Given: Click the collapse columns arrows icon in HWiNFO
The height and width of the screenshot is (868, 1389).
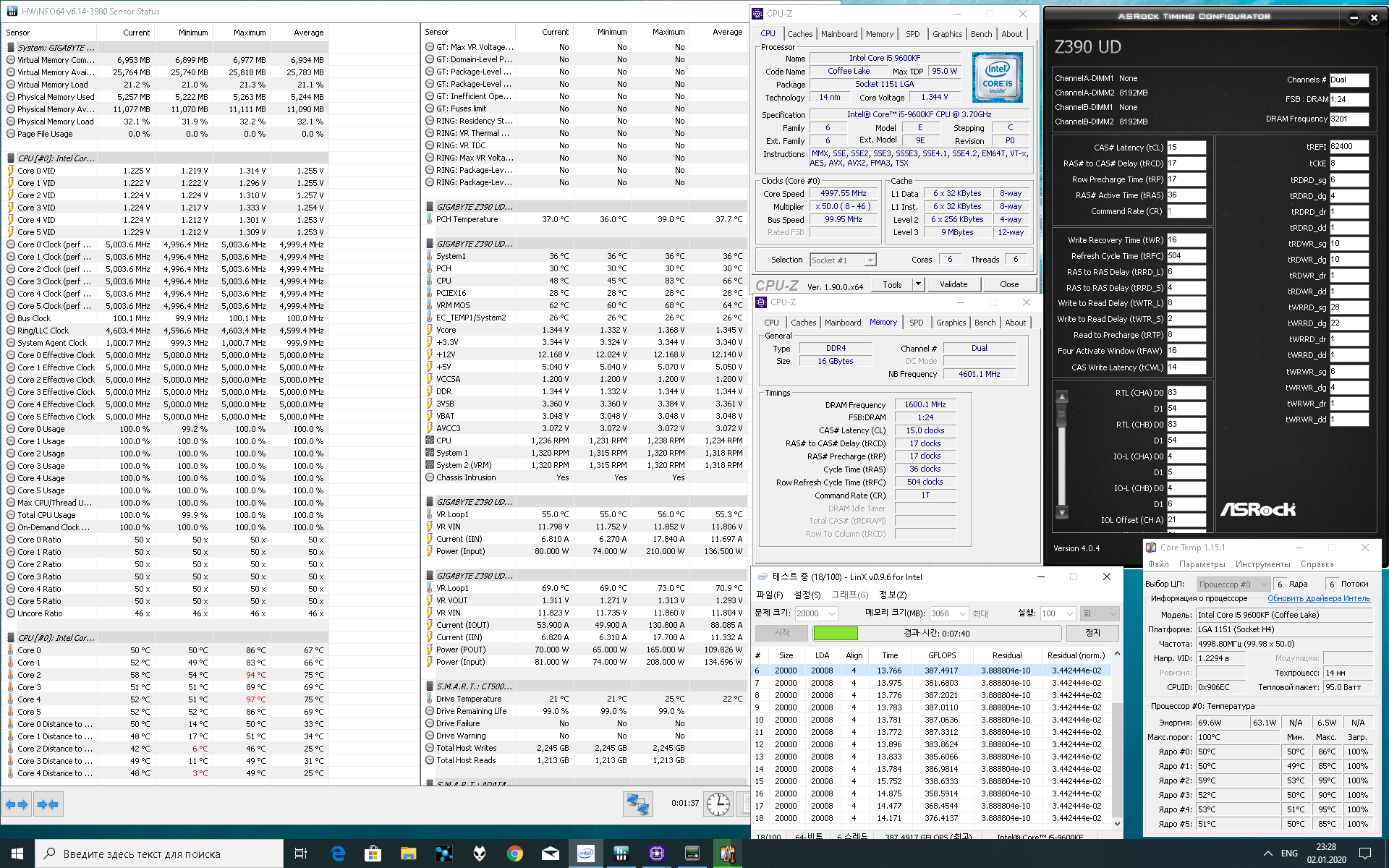Looking at the screenshot, I should (x=48, y=804).
